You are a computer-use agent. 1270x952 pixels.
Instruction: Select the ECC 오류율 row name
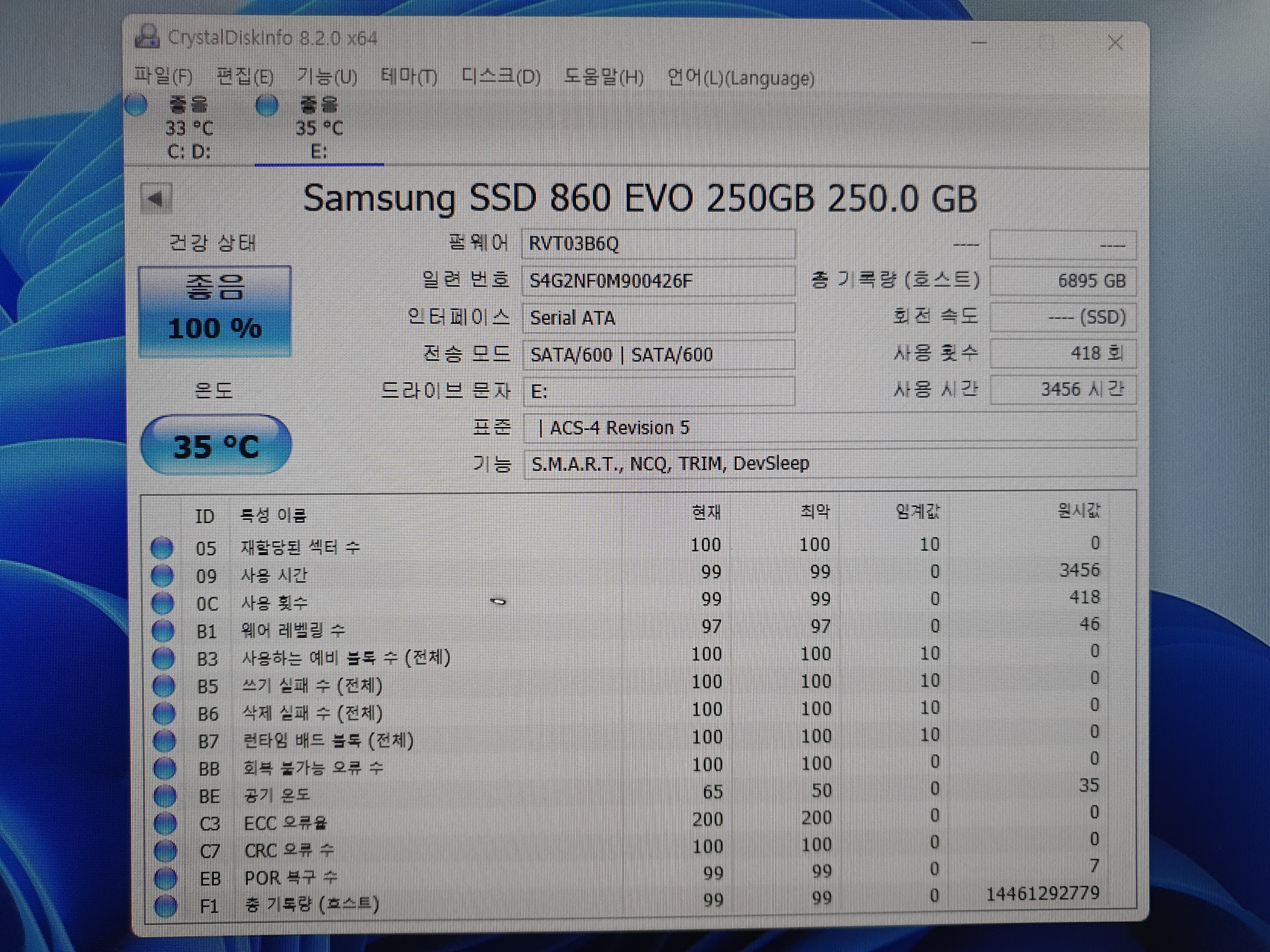(x=285, y=823)
